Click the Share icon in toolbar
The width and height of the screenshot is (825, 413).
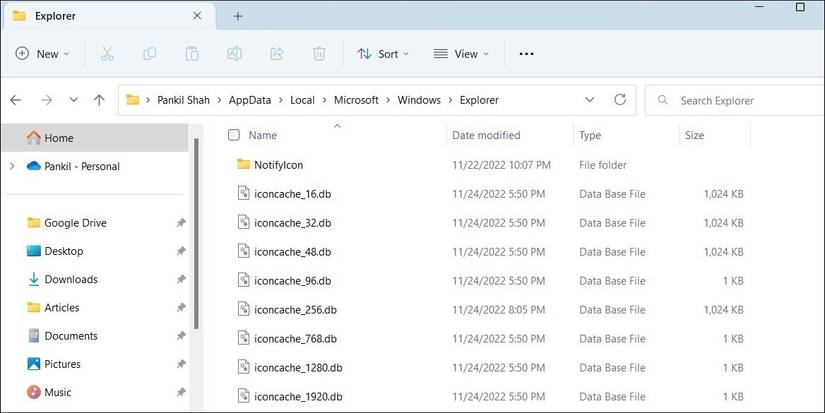click(277, 54)
